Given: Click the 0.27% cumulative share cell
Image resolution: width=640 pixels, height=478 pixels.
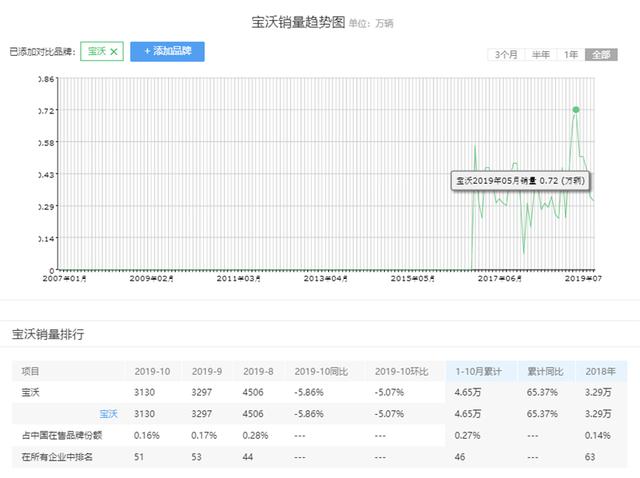Looking at the screenshot, I should pyautogui.click(x=467, y=436).
